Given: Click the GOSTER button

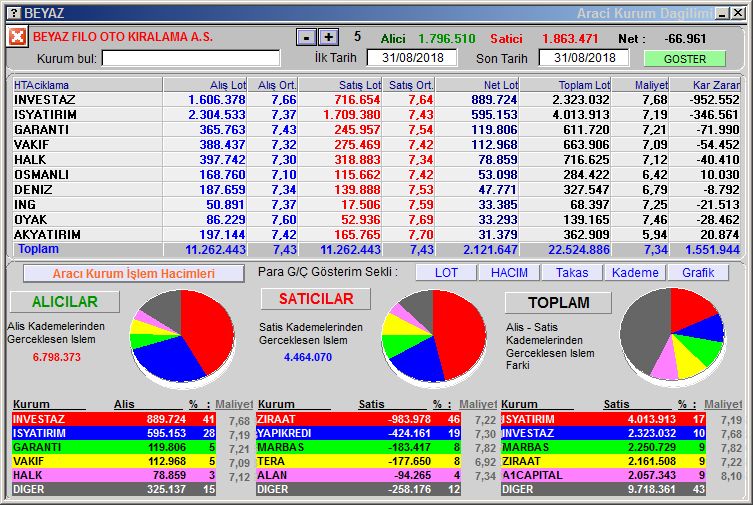Looking at the screenshot, I should pyautogui.click(x=685, y=59).
